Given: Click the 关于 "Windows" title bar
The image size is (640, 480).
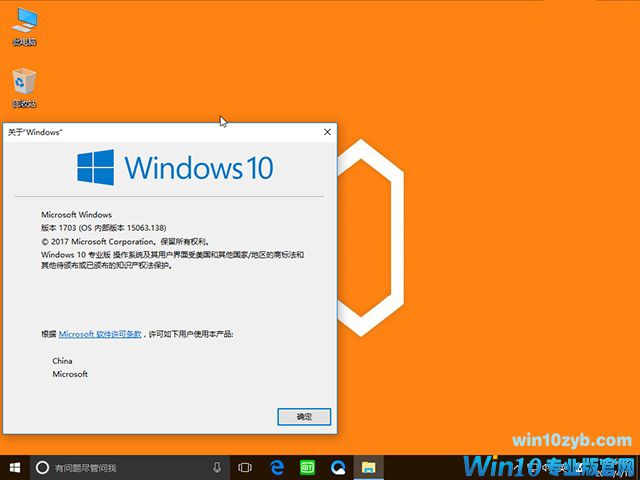Looking at the screenshot, I should point(150,132).
